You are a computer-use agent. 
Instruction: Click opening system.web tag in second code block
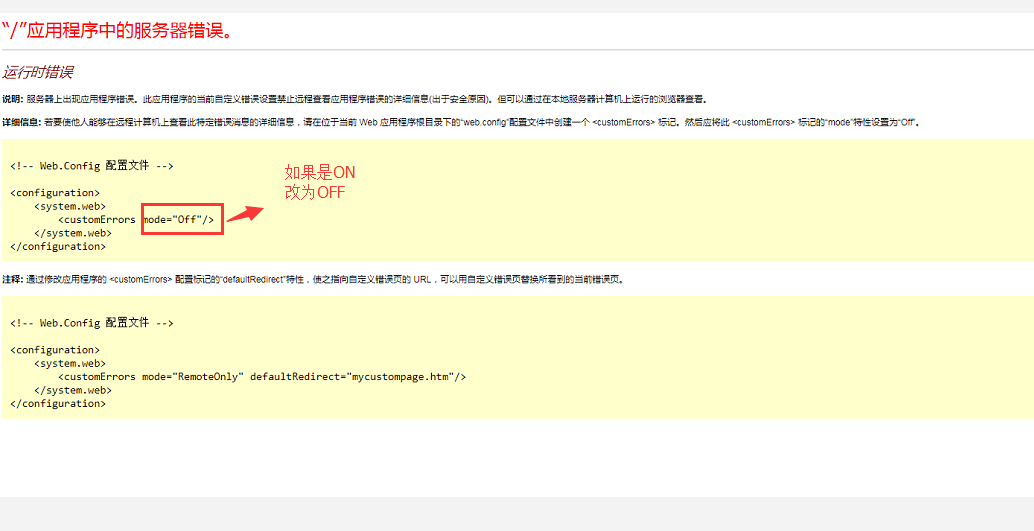[70, 364]
